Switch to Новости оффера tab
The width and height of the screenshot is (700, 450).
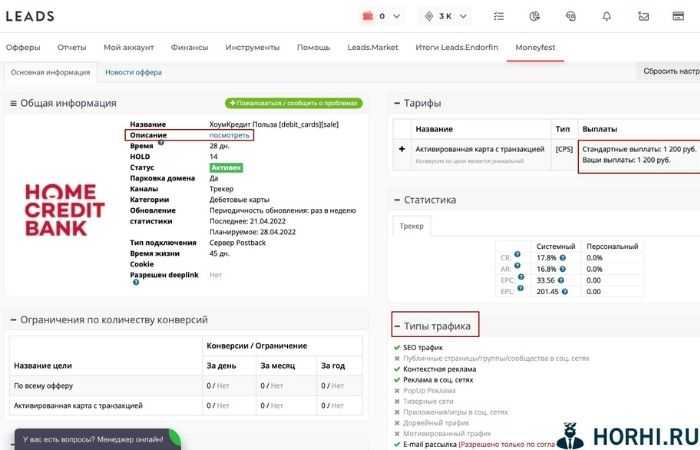tap(133, 72)
